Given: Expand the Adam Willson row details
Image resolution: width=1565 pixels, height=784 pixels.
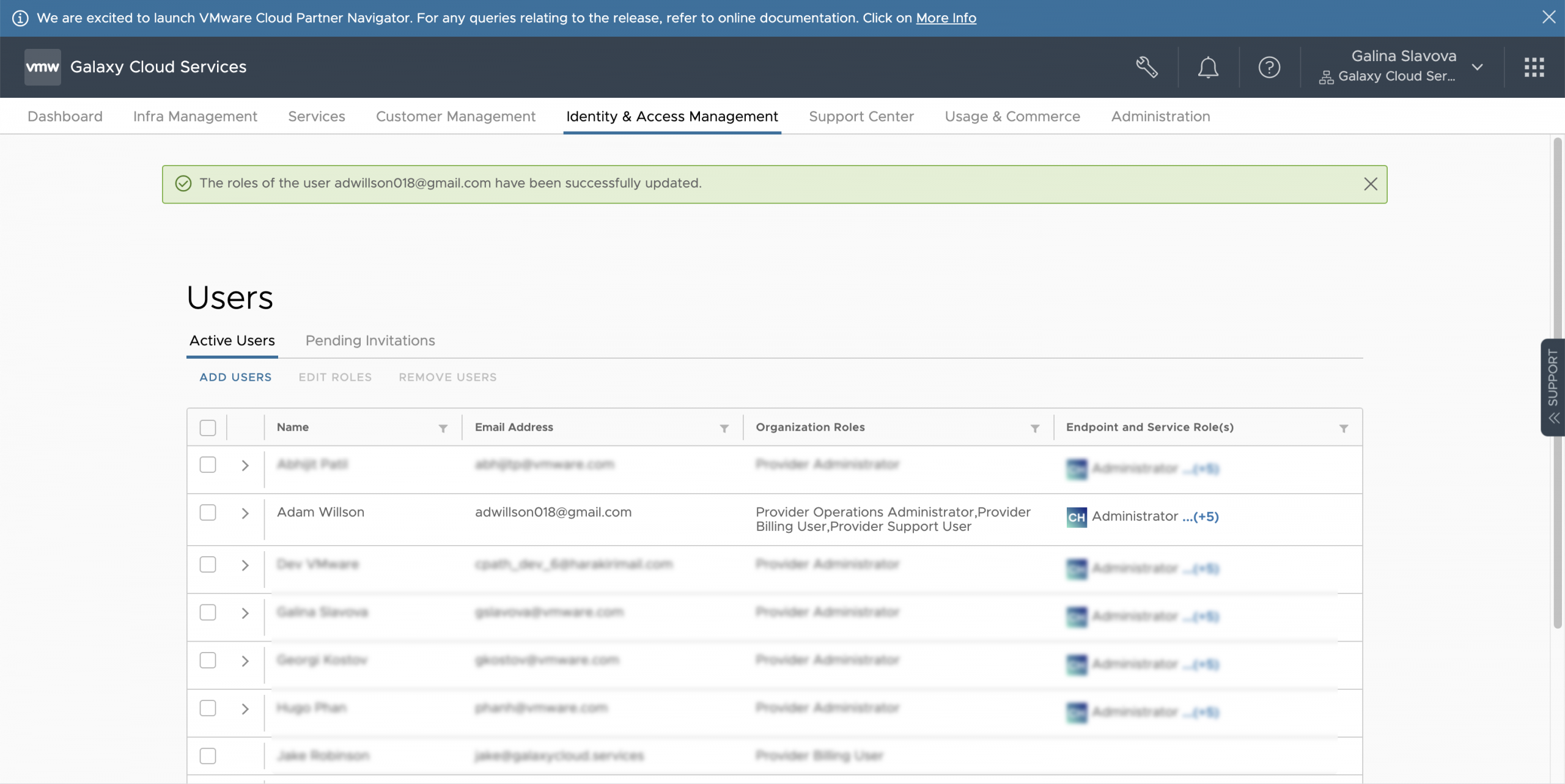Looking at the screenshot, I should point(245,513).
